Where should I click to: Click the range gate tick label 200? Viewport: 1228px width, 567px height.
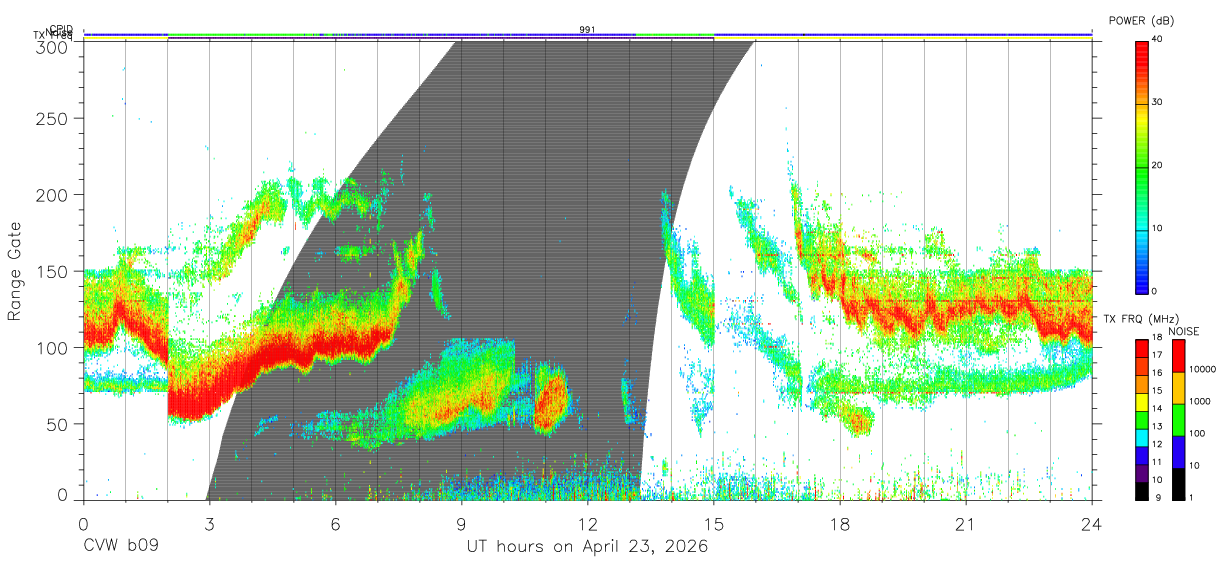[54, 194]
